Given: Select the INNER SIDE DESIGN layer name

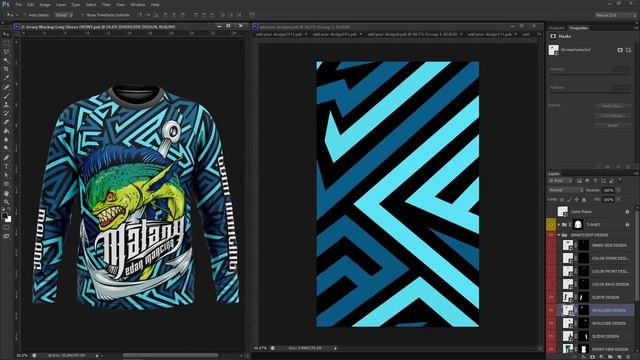Looking at the screenshot, I should click(x=609, y=246).
